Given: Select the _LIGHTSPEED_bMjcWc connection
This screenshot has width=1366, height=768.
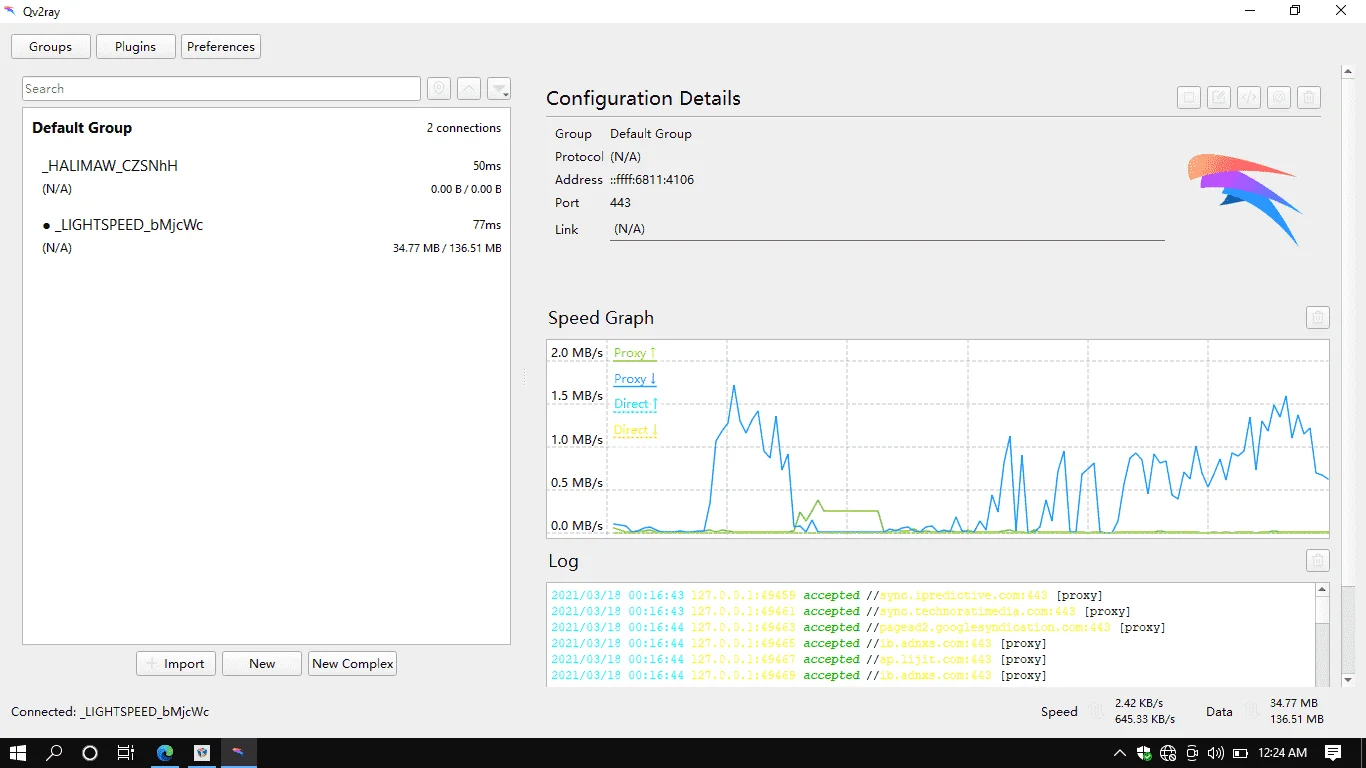Looking at the screenshot, I should coord(266,236).
